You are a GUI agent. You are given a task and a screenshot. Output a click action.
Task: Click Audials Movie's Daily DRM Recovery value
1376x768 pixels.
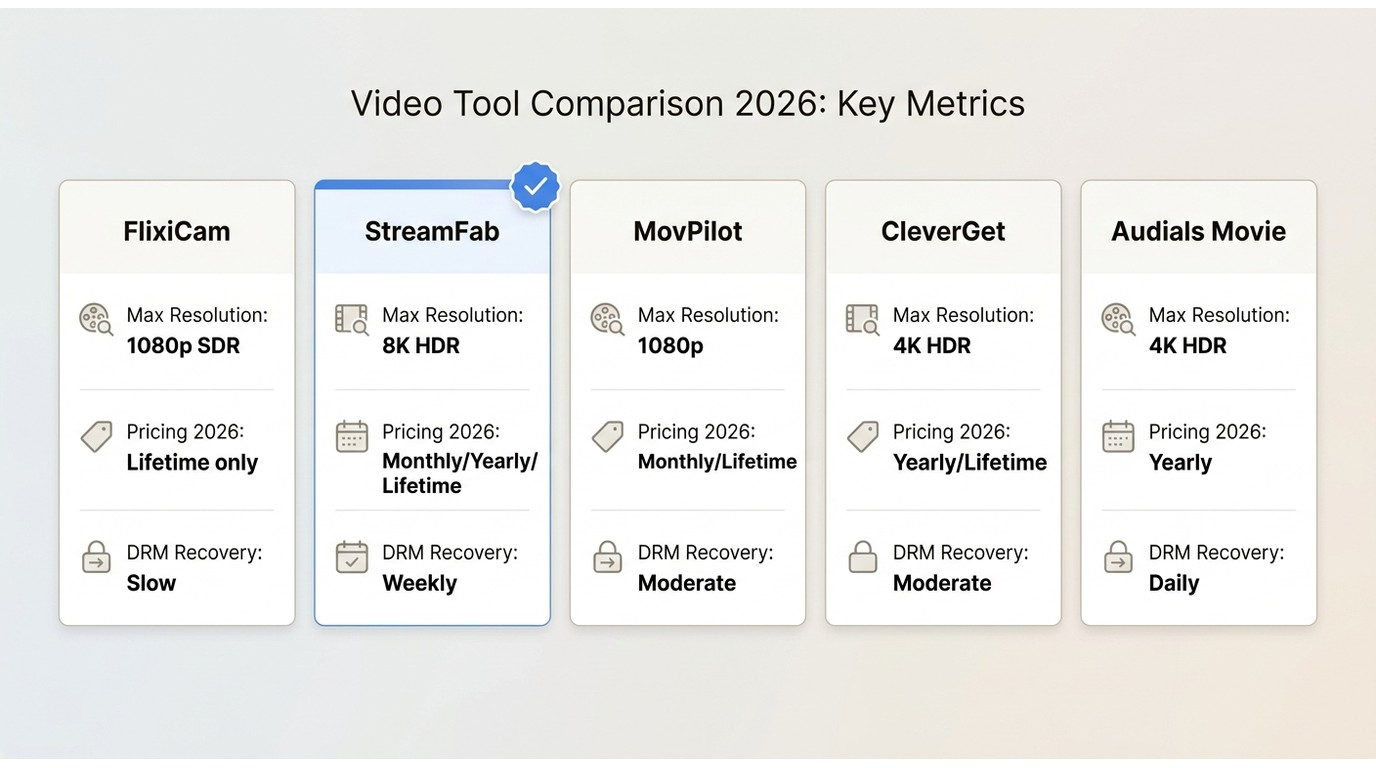(1174, 583)
